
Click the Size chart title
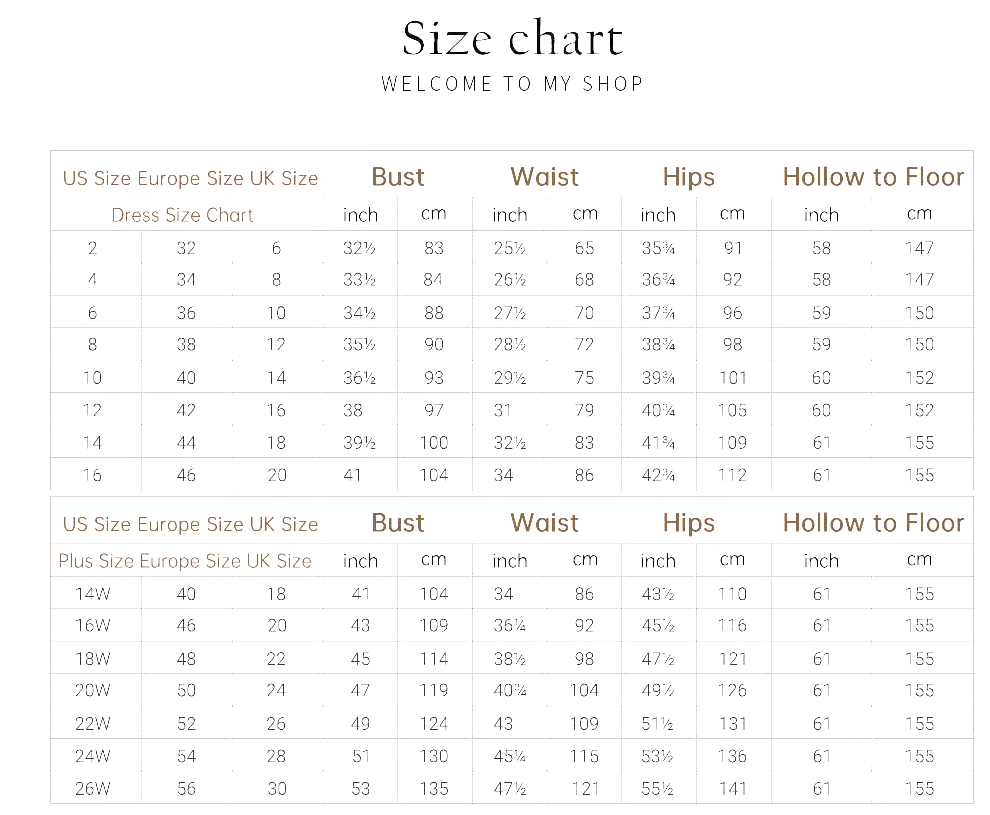513,39
